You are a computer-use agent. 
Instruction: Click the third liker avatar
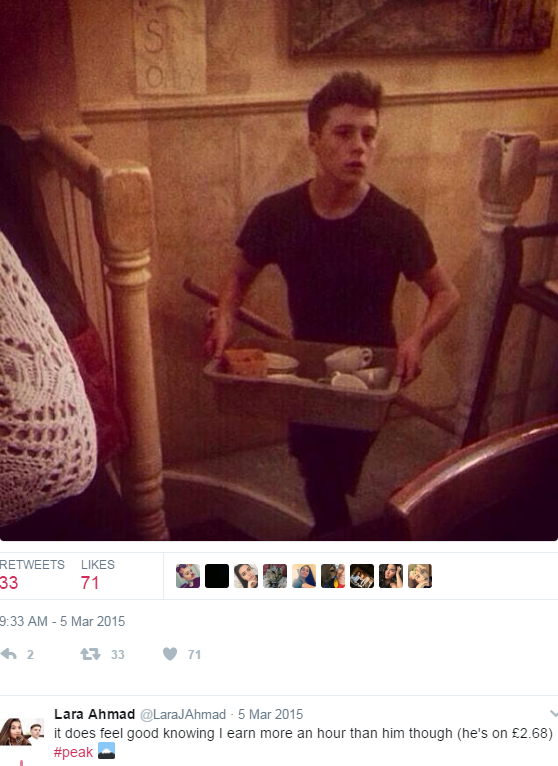coord(246,576)
